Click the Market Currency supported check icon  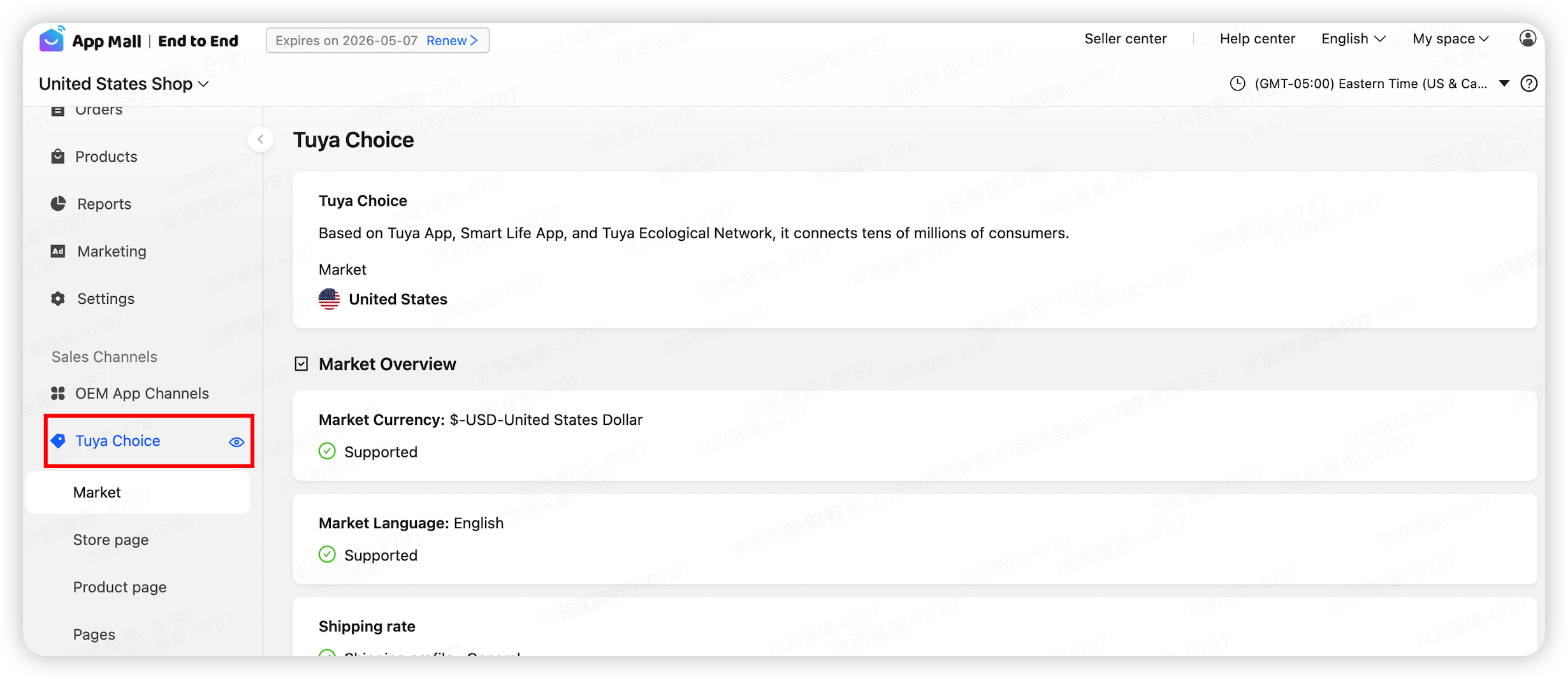coord(327,452)
